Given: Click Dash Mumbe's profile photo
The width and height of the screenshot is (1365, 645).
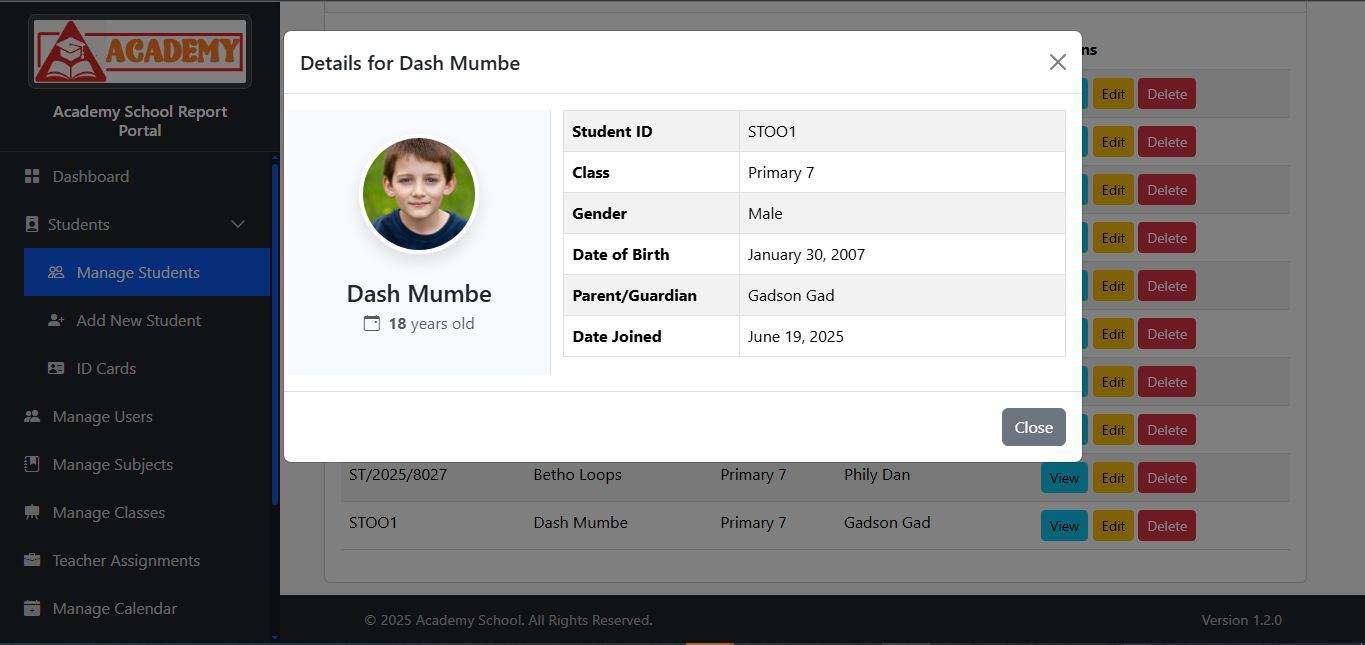Looking at the screenshot, I should tap(419, 195).
